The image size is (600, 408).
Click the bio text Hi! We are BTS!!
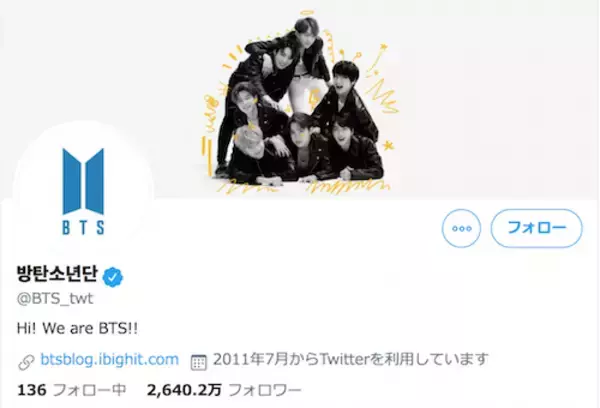pyautogui.click(x=77, y=329)
